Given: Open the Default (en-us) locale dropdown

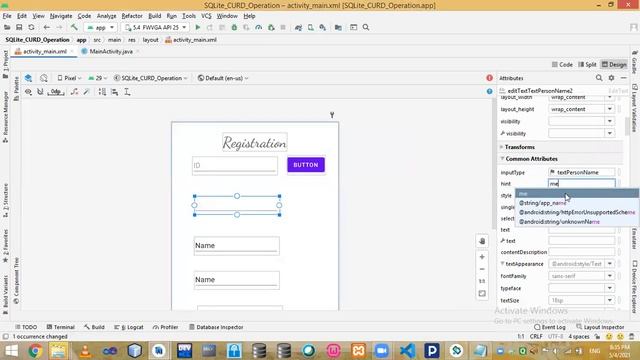Looking at the screenshot, I should pyautogui.click(x=223, y=78).
